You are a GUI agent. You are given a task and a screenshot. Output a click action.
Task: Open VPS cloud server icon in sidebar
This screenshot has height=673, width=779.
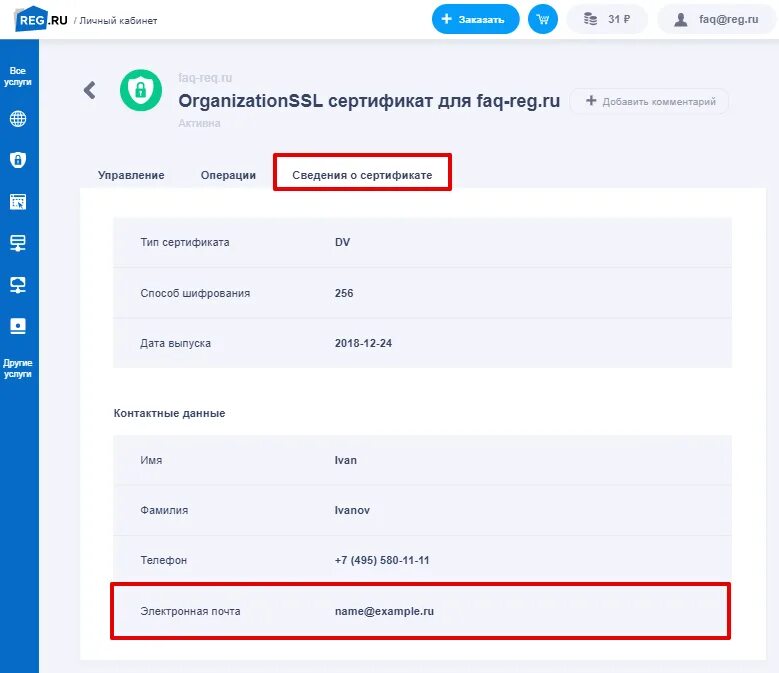click(18, 285)
